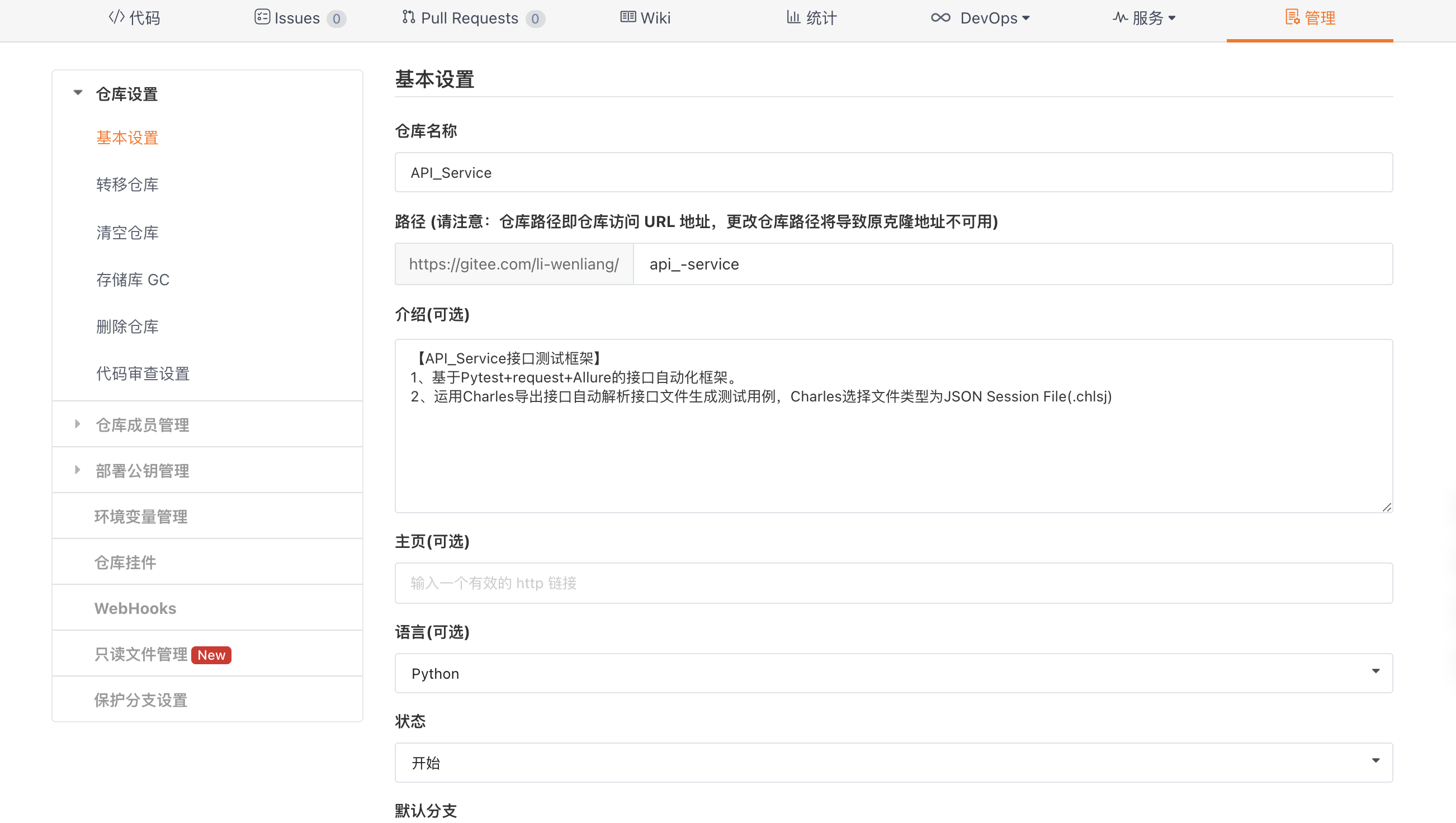The width and height of the screenshot is (1456, 823).
Task: Collapse the 仓库设置 section triangle
Action: 78,93
